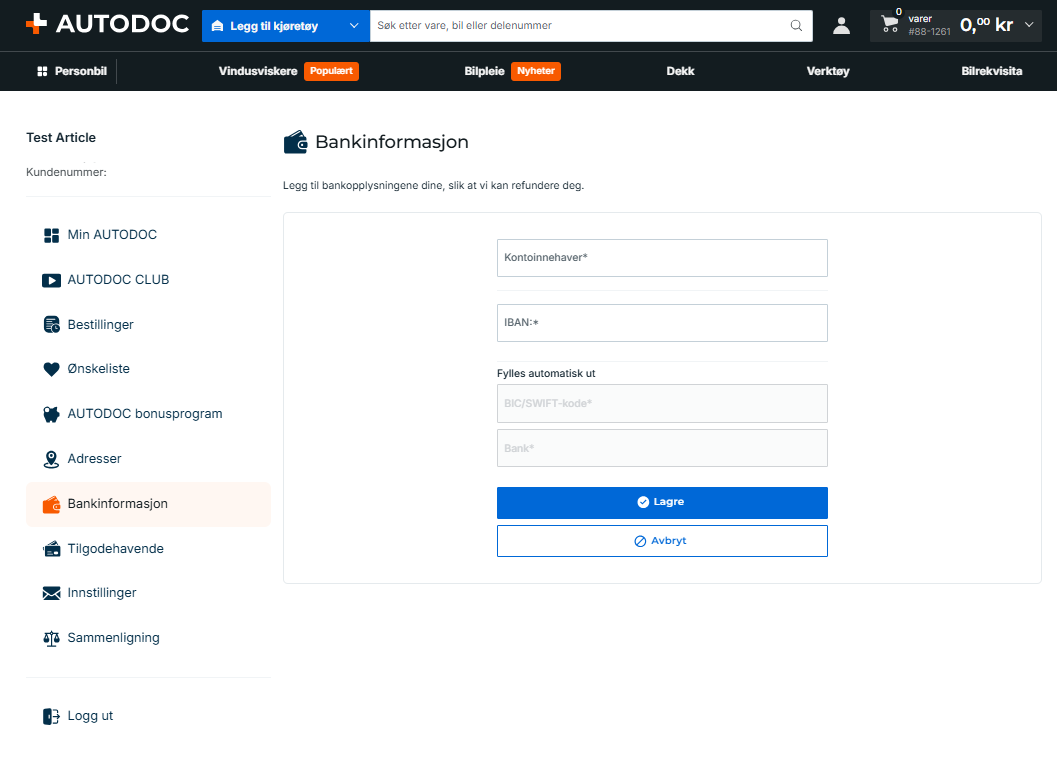Click the AUTODOC CLUB play icon
Image resolution: width=1057 pixels, height=764 pixels.
pyautogui.click(x=51, y=280)
